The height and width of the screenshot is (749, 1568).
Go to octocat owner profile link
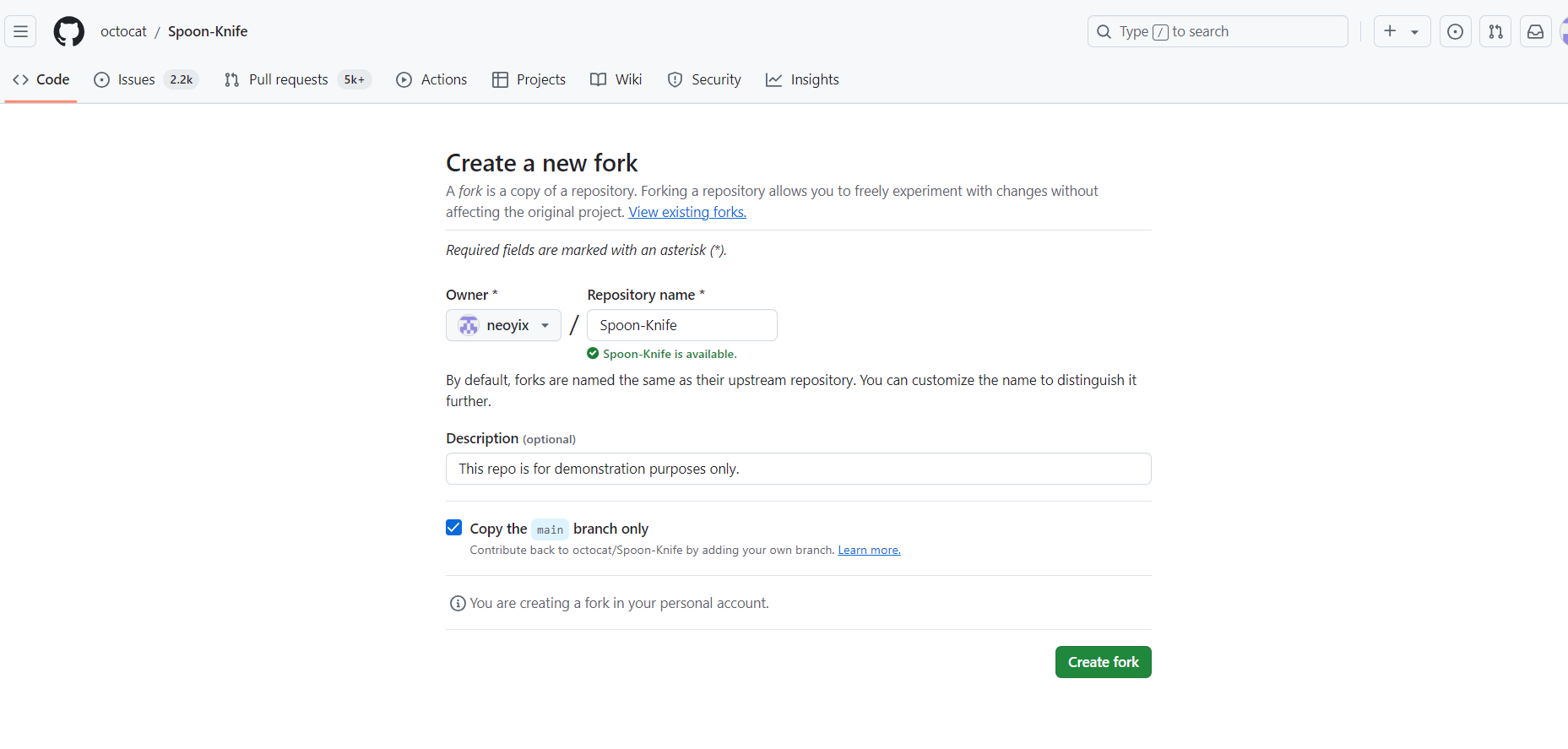pyautogui.click(x=123, y=31)
